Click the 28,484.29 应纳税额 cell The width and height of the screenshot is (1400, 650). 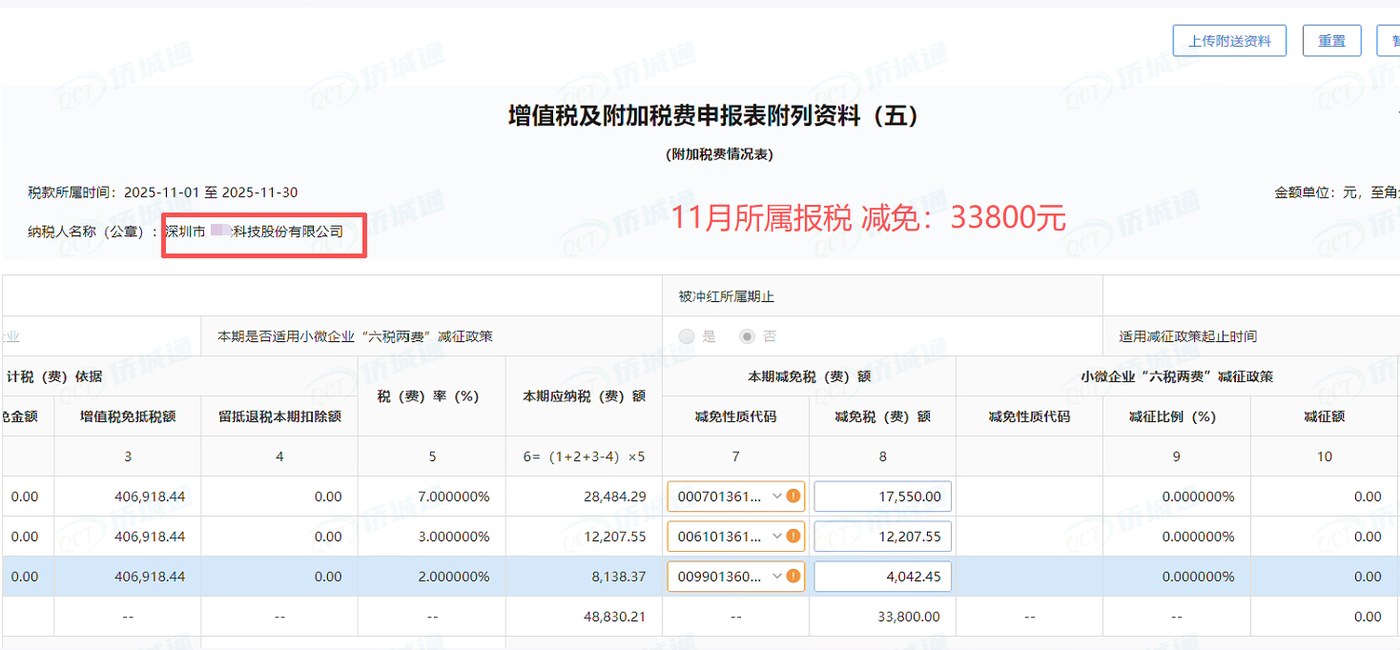tap(584, 496)
